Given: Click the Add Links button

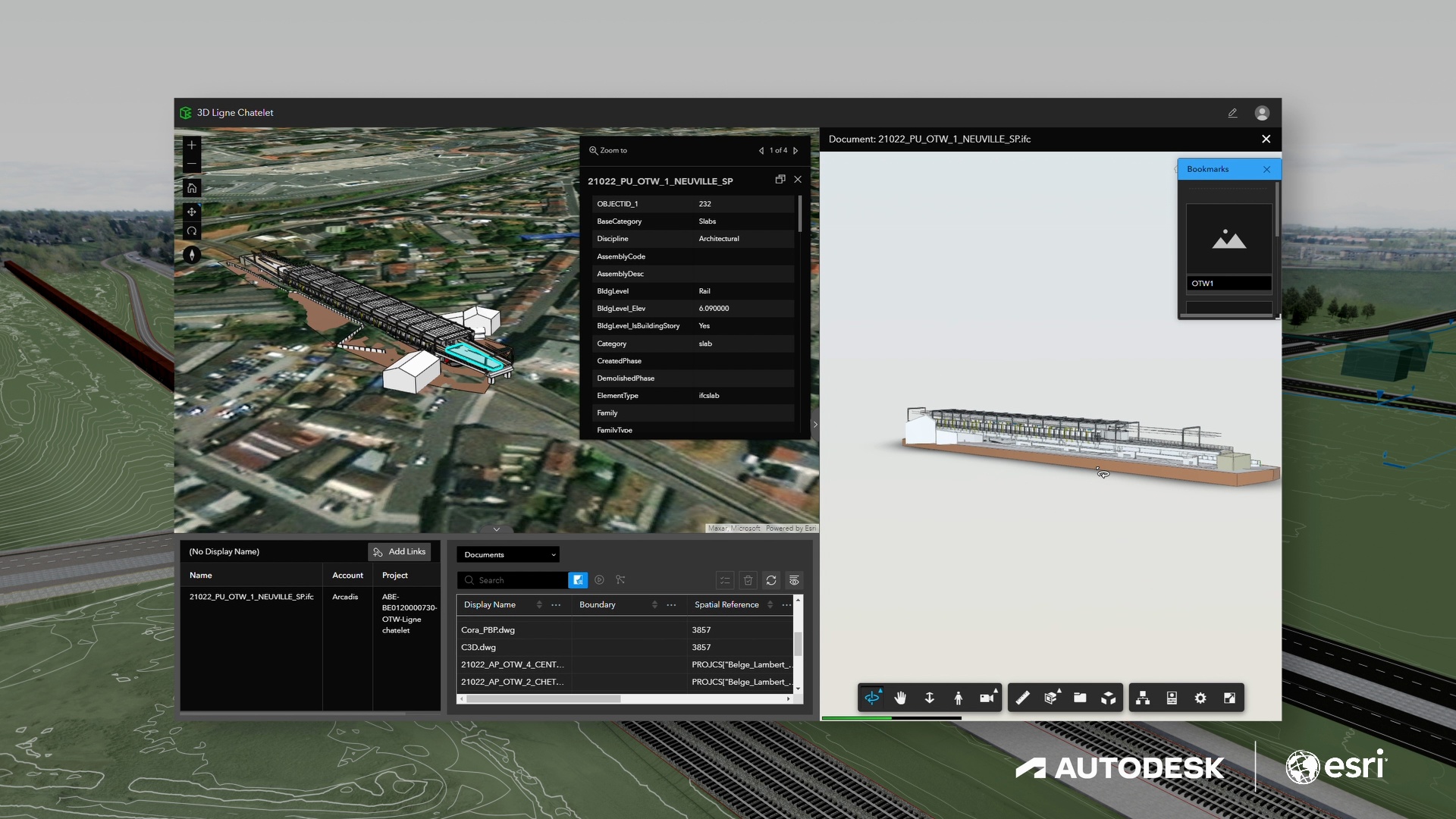Looking at the screenshot, I should (400, 551).
